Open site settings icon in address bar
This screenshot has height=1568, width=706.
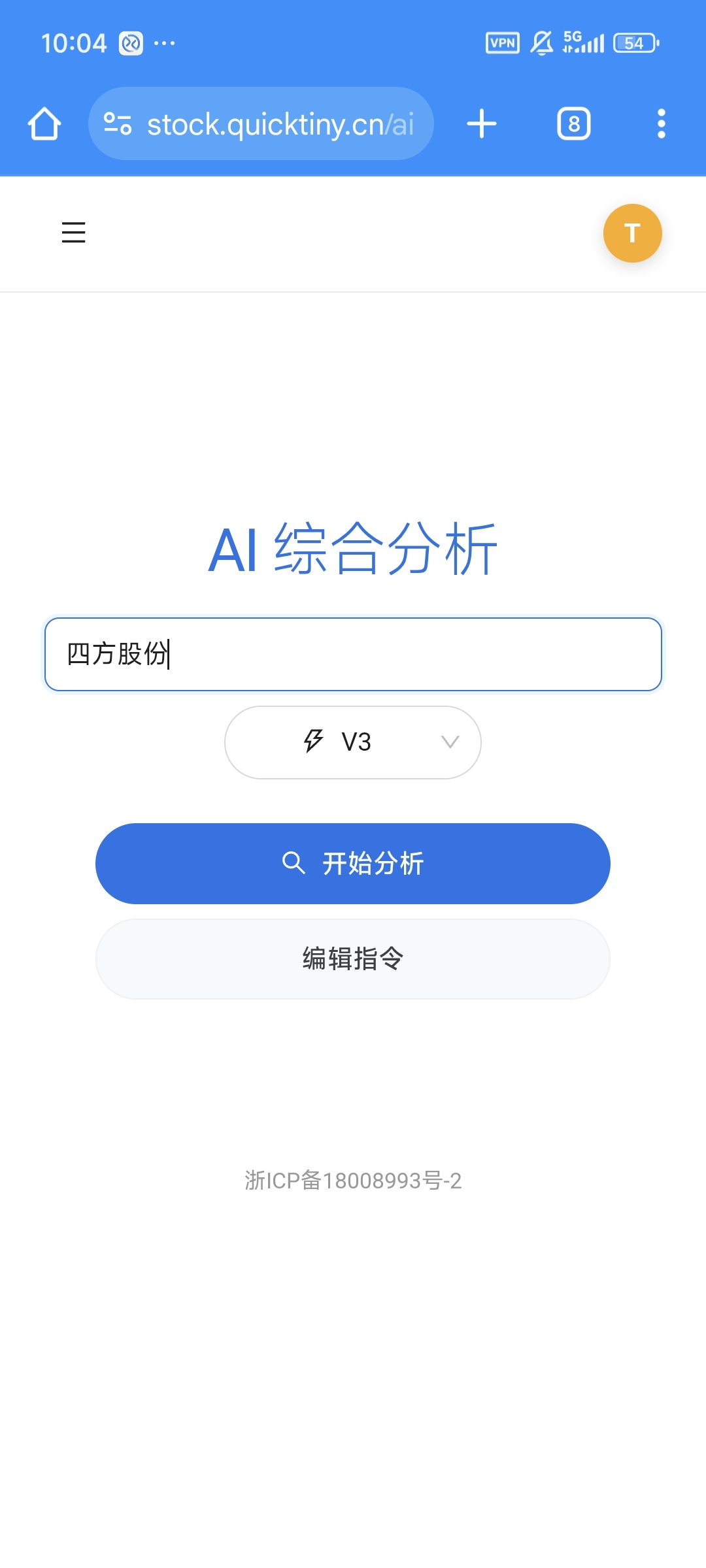(118, 124)
